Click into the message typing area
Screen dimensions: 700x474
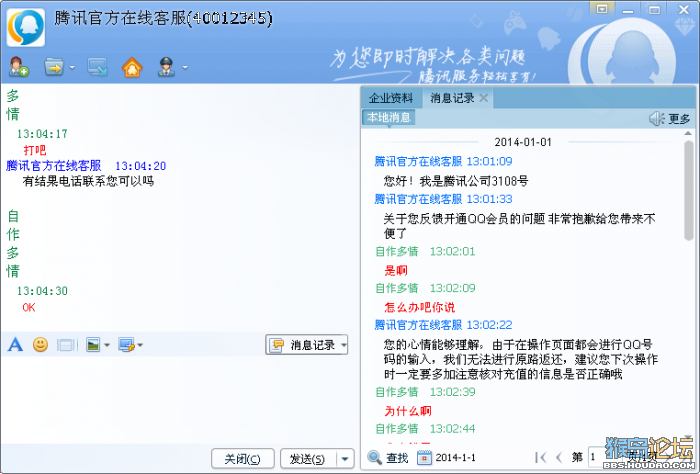179,399
